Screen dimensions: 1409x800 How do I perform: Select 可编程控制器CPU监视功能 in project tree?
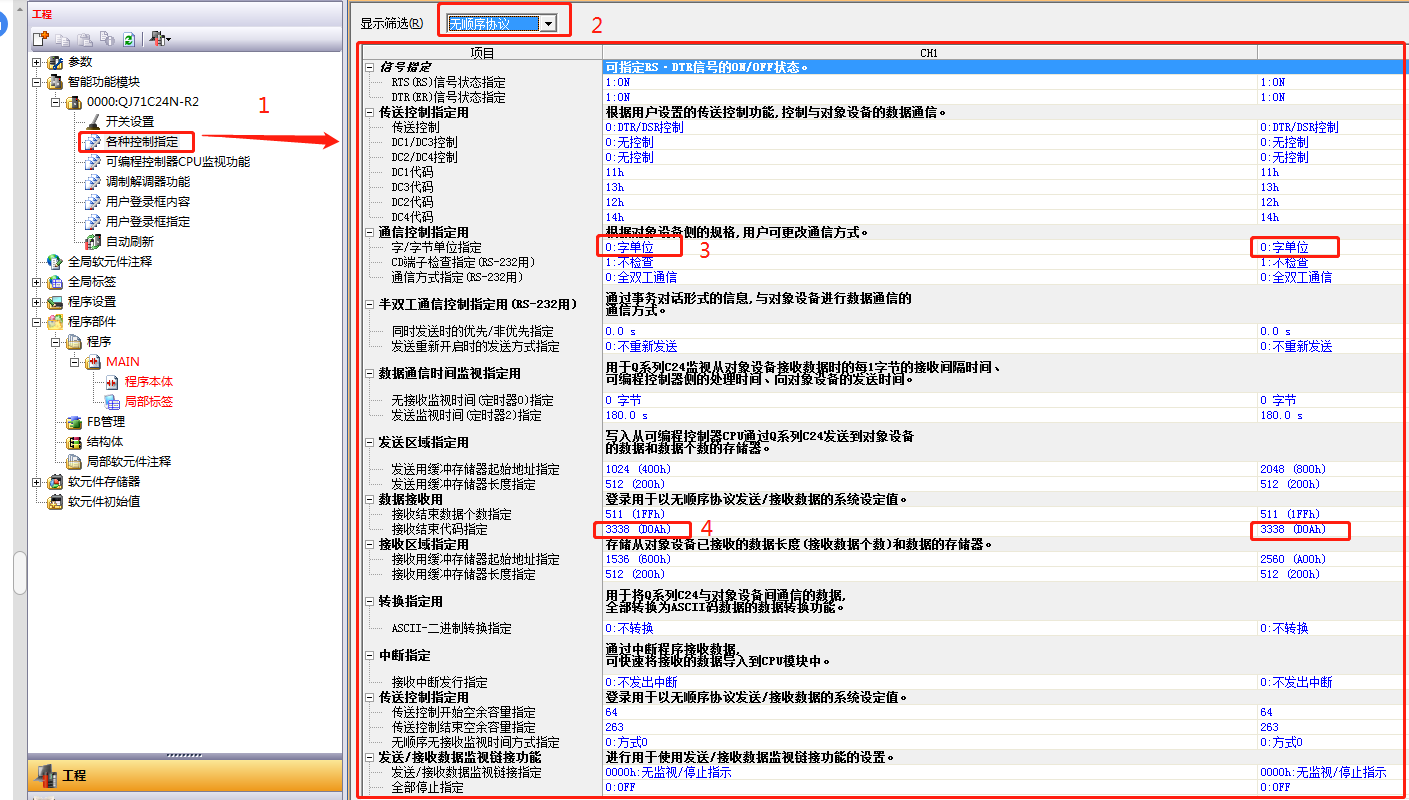pyautogui.click(x=177, y=162)
